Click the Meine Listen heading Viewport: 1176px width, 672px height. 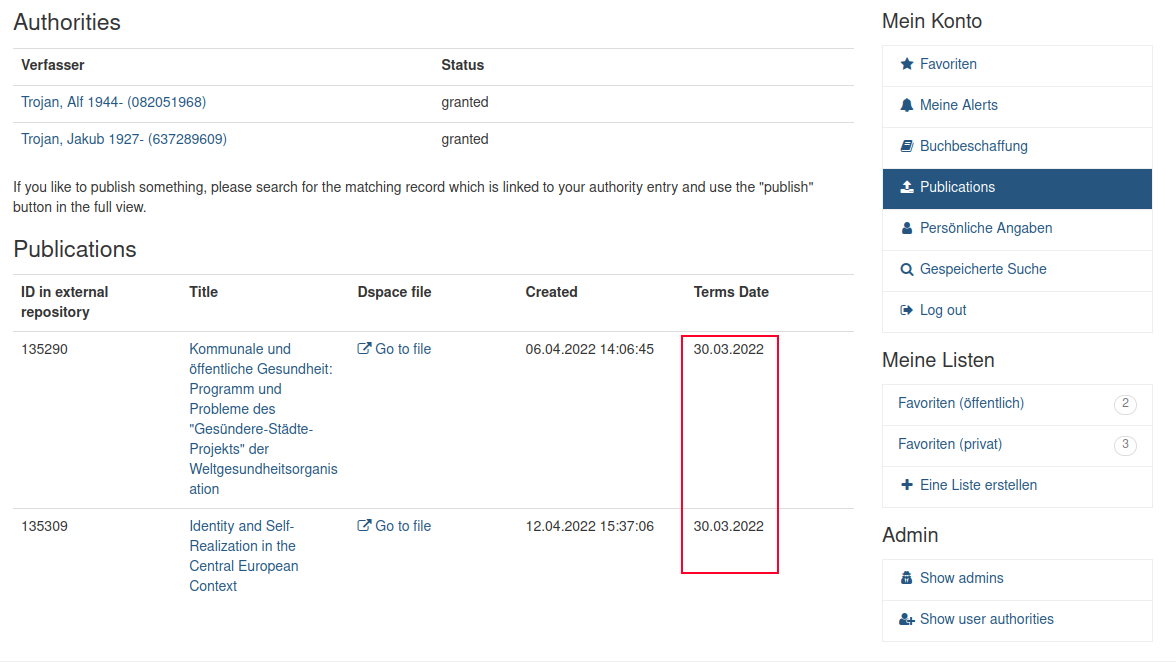click(x=938, y=360)
